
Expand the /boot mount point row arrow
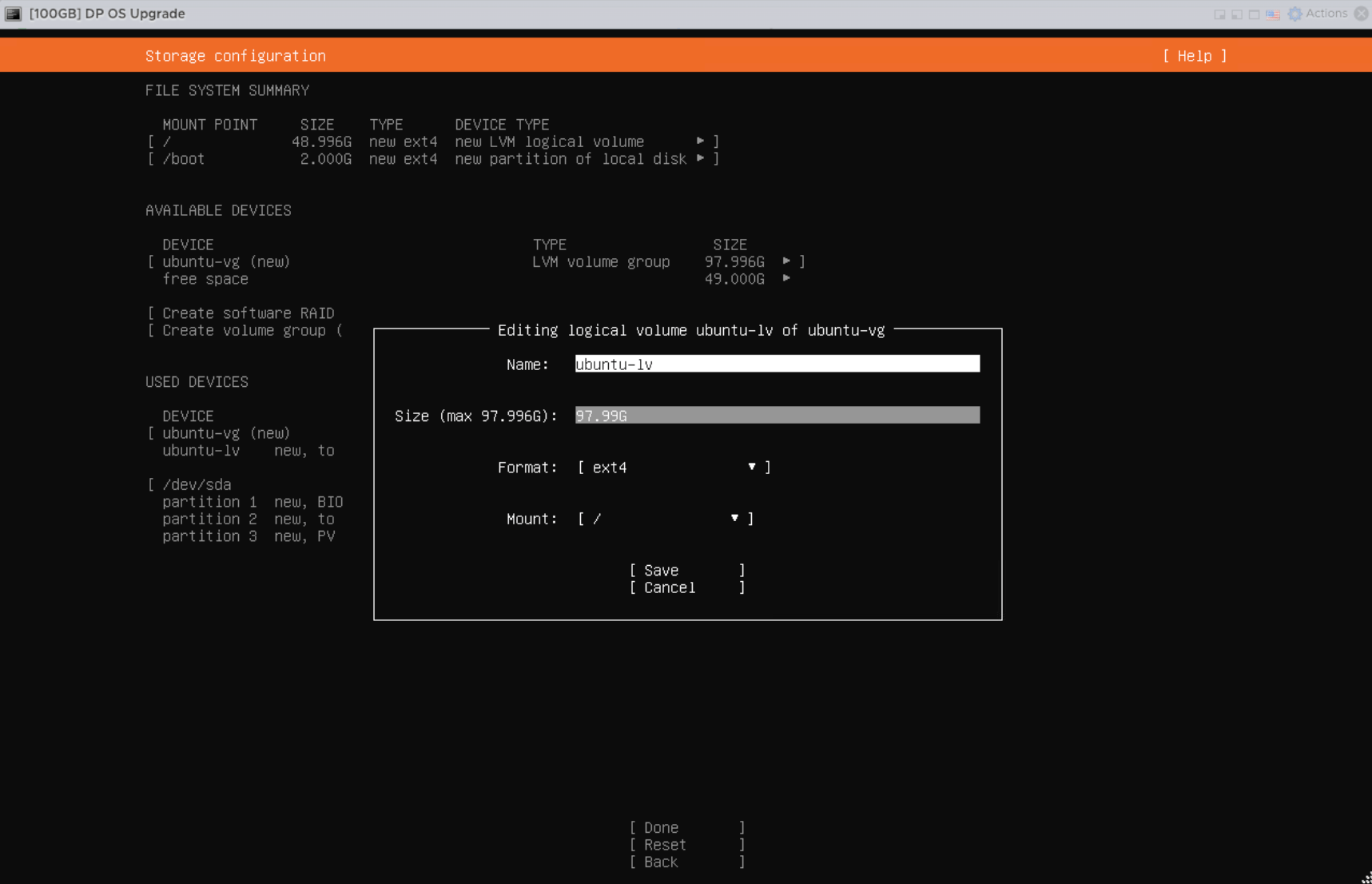click(x=701, y=158)
